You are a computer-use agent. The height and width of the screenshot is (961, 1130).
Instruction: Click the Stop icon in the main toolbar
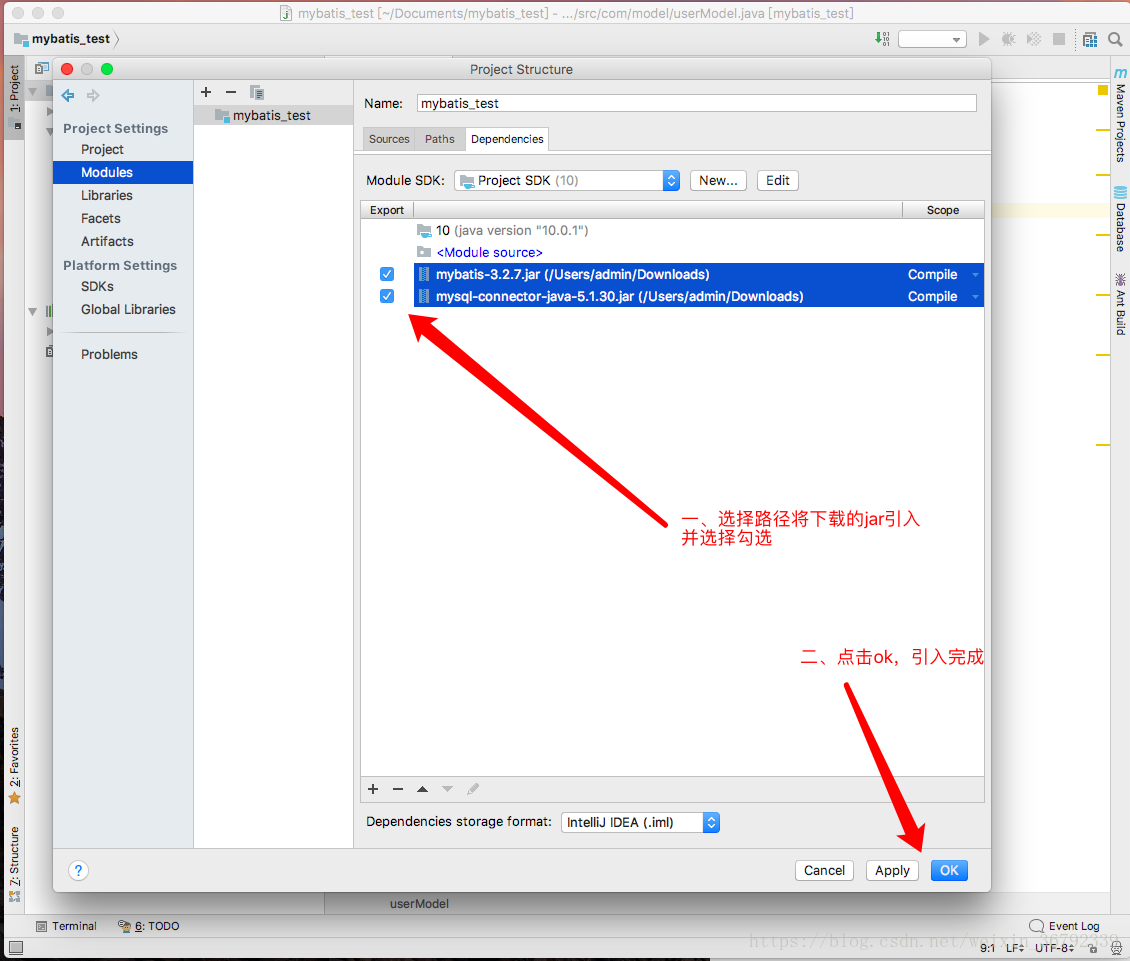pyautogui.click(x=1059, y=39)
